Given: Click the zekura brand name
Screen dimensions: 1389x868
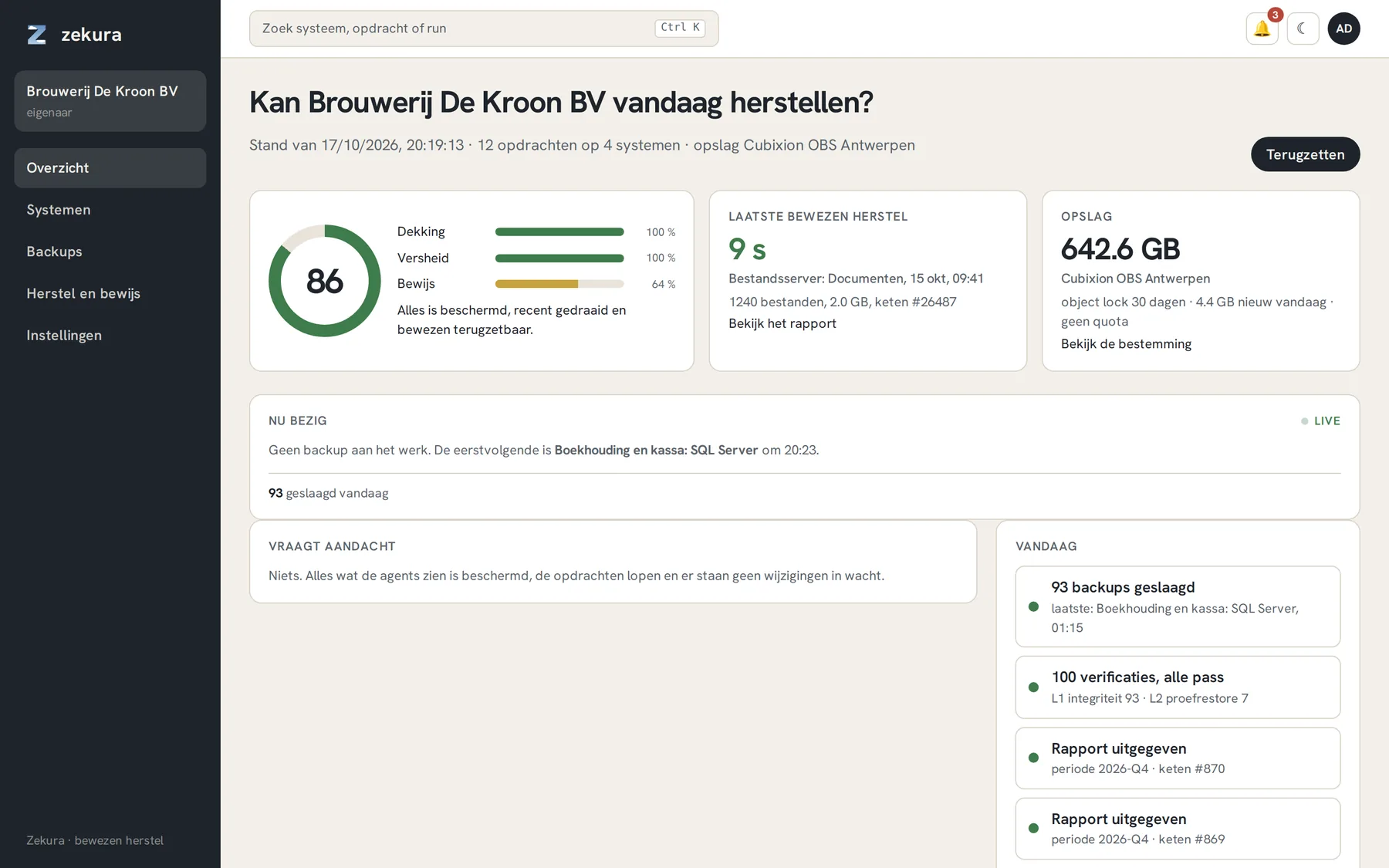Looking at the screenshot, I should (91, 35).
